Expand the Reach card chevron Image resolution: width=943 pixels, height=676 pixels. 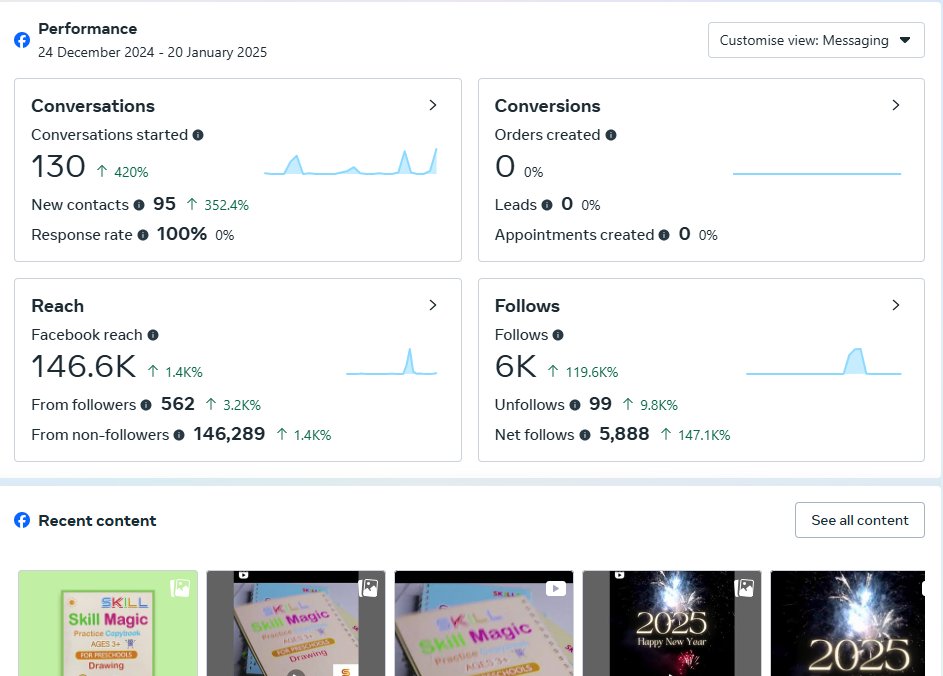[x=433, y=305]
